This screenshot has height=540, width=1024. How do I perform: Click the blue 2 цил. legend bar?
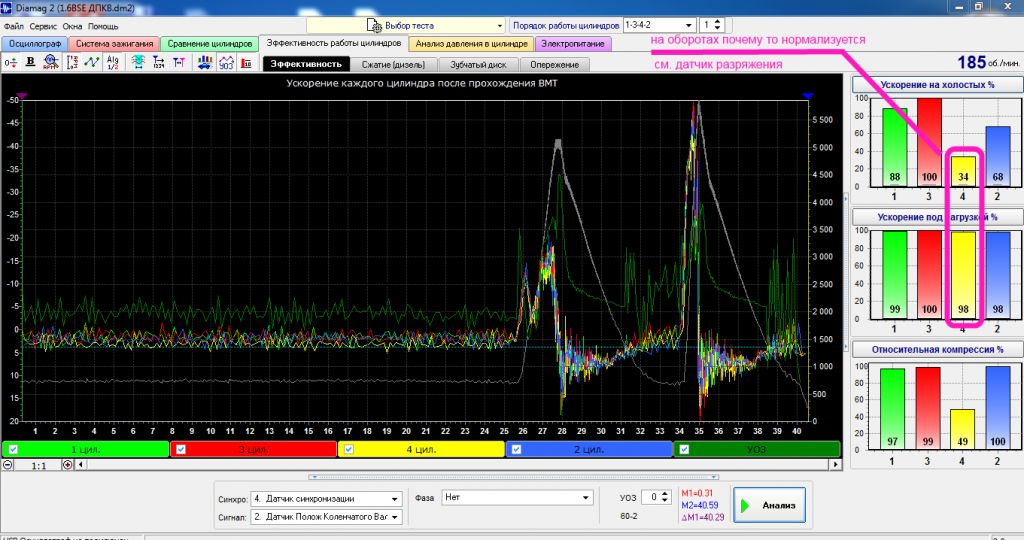coord(589,449)
